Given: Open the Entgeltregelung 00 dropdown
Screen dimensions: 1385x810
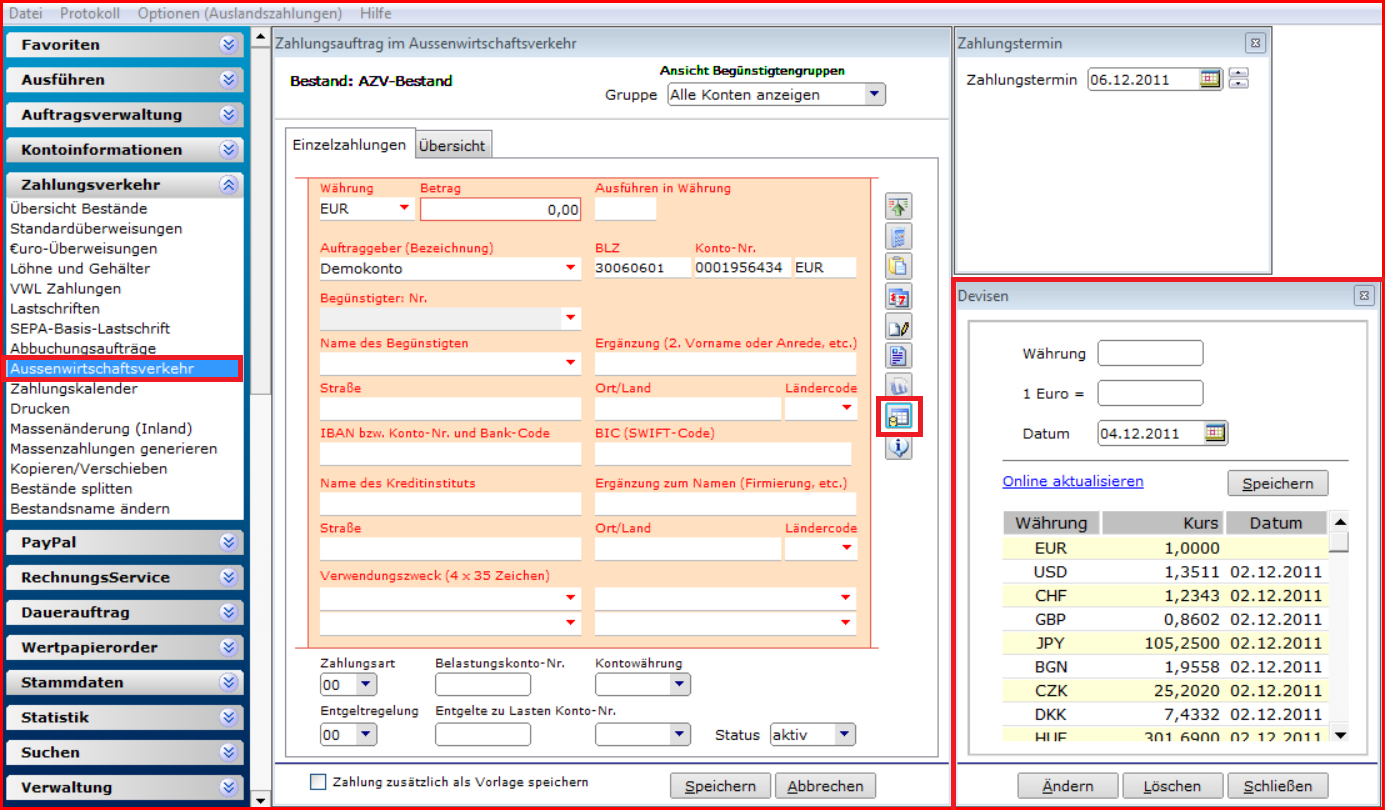Looking at the screenshot, I should [x=366, y=735].
